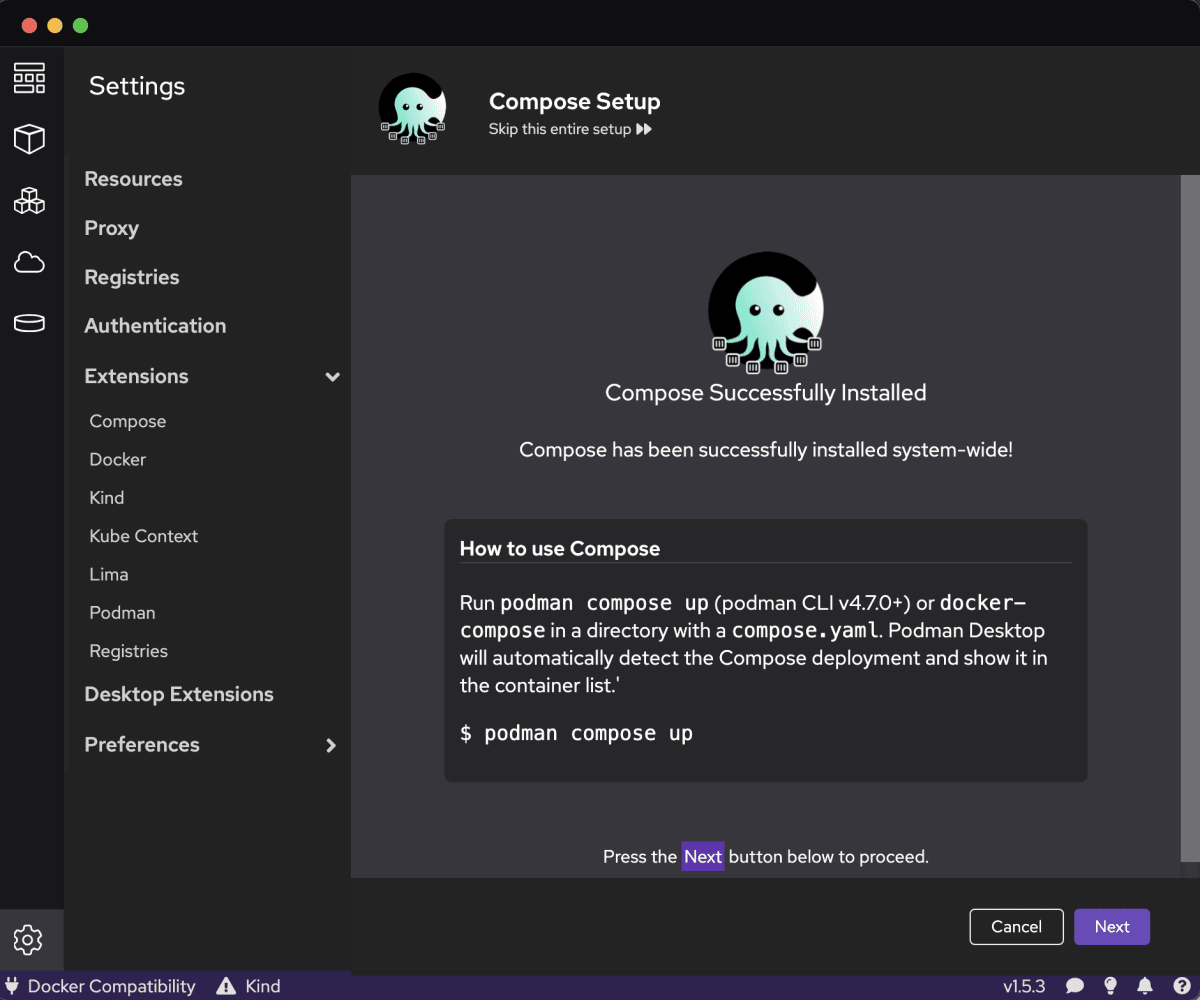This screenshot has width=1200, height=1000.
Task: Click the Settings gear icon
Action: 28,940
